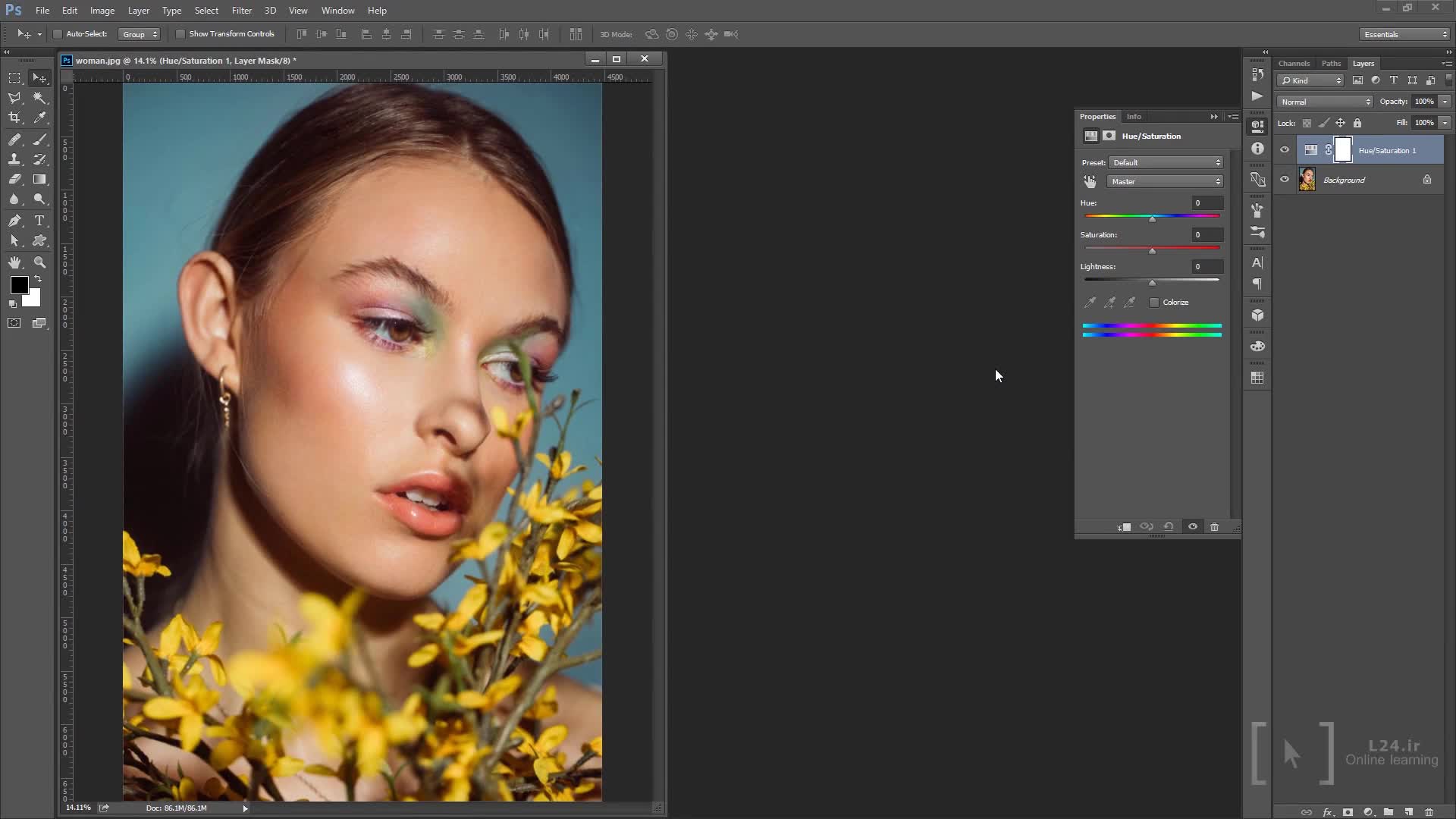The height and width of the screenshot is (819, 1456).
Task: Click the Saturation value field
Action: 1207,235
